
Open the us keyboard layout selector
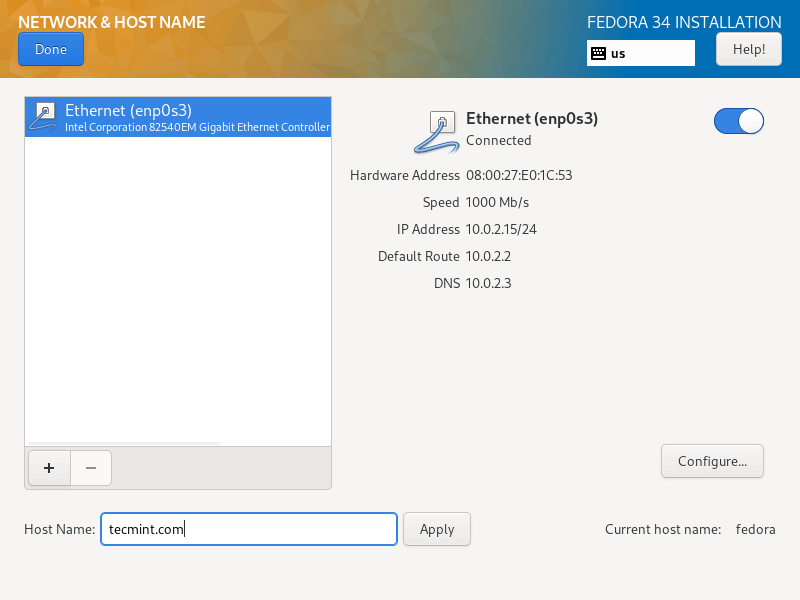click(641, 53)
